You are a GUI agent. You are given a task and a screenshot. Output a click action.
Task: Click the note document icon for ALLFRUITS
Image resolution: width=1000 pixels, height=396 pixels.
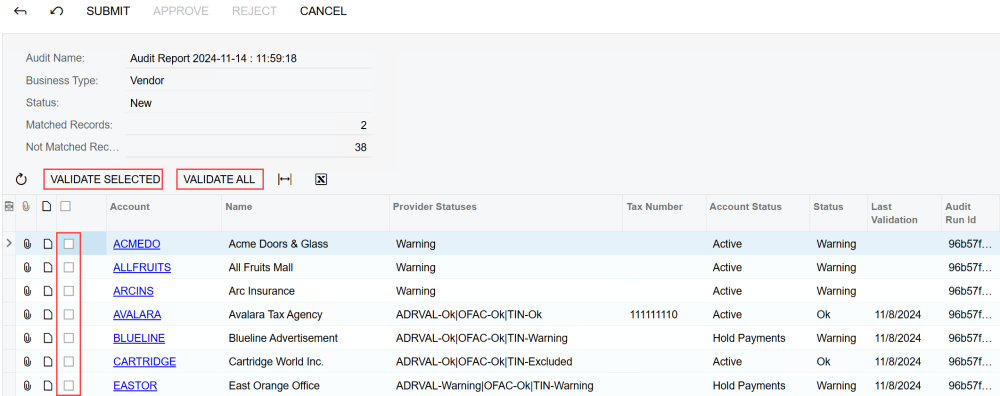(x=47, y=267)
